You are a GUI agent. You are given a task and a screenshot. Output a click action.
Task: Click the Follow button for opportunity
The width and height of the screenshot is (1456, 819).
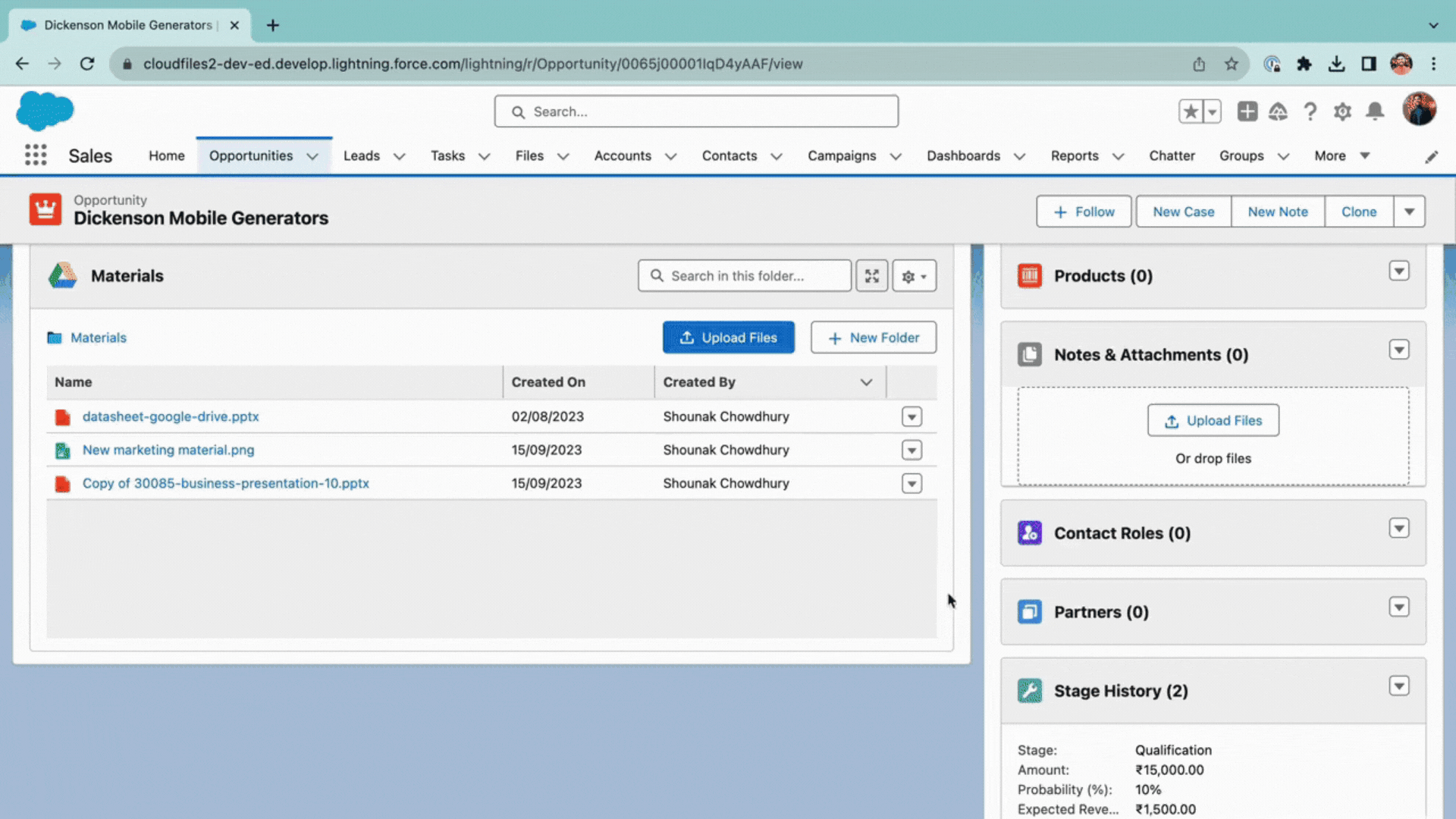coord(1084,211)
